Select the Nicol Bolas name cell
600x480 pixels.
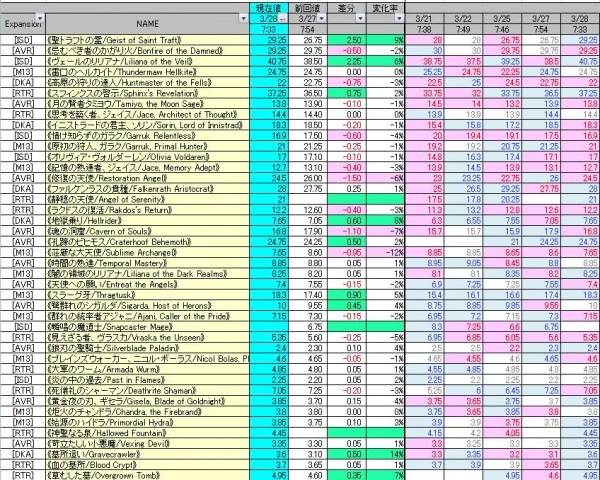[x=147, y=359]
